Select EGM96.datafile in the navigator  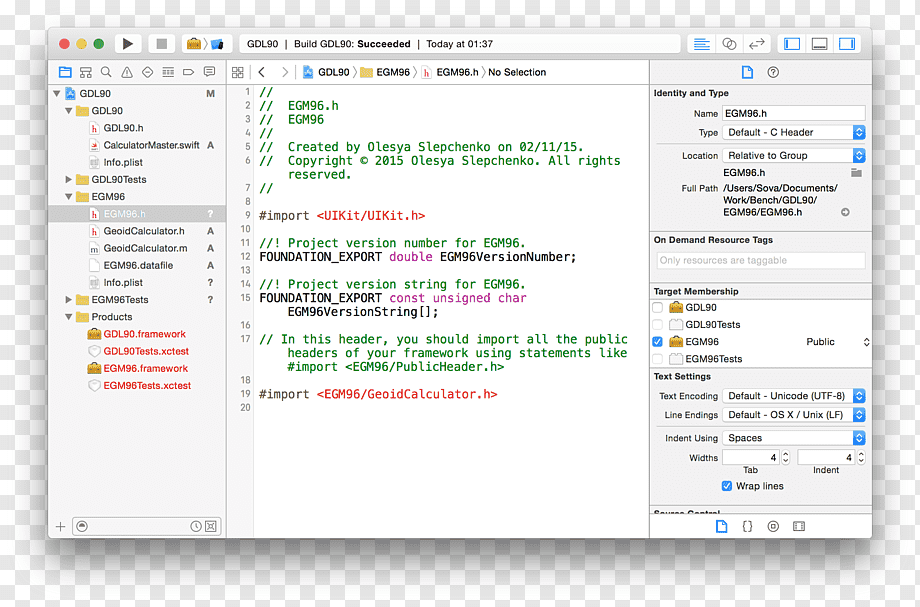(138, 265)
